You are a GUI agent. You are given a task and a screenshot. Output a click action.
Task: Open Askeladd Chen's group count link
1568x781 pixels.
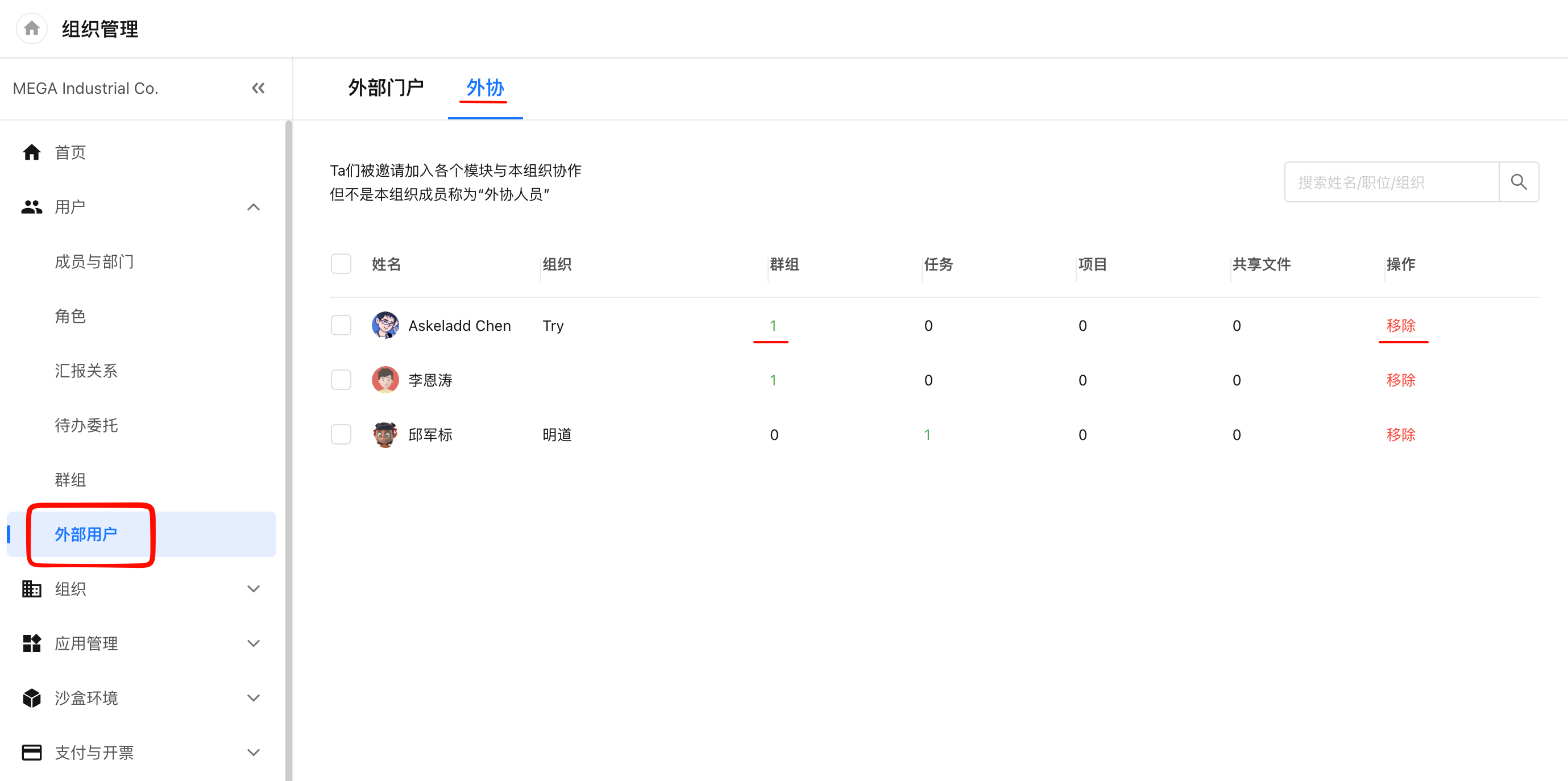pyautogui.click(x=773, y=326)
